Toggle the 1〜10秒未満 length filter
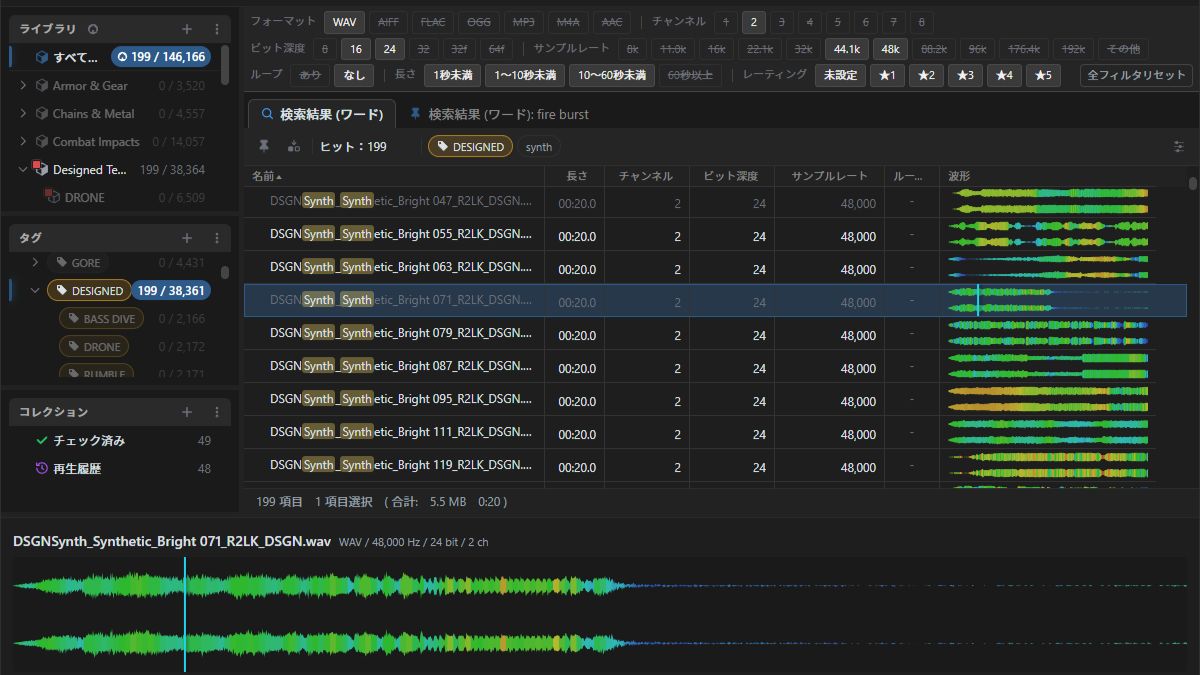 coord(525,75)
